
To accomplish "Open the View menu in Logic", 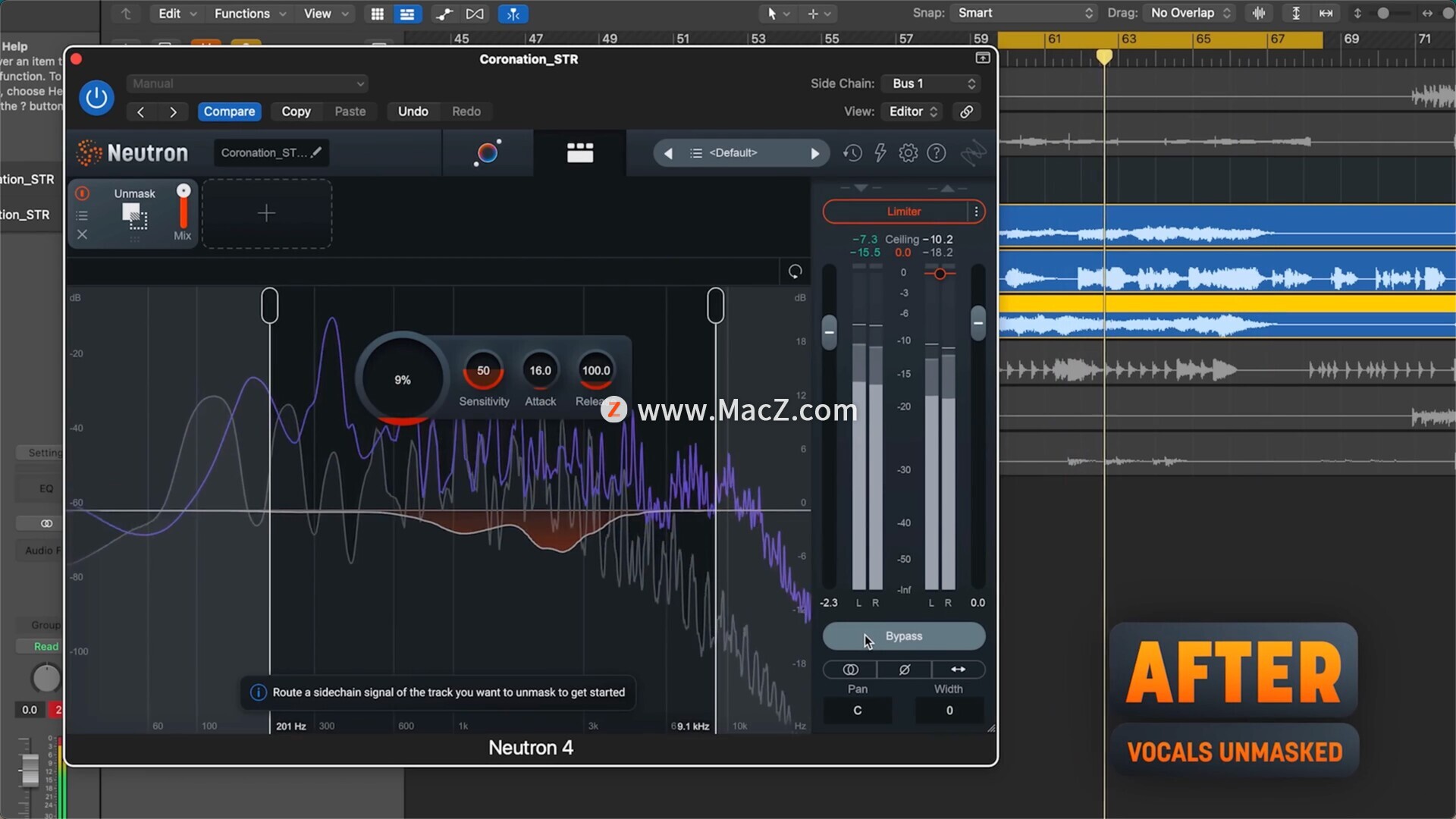I will (x=326, y=14).
